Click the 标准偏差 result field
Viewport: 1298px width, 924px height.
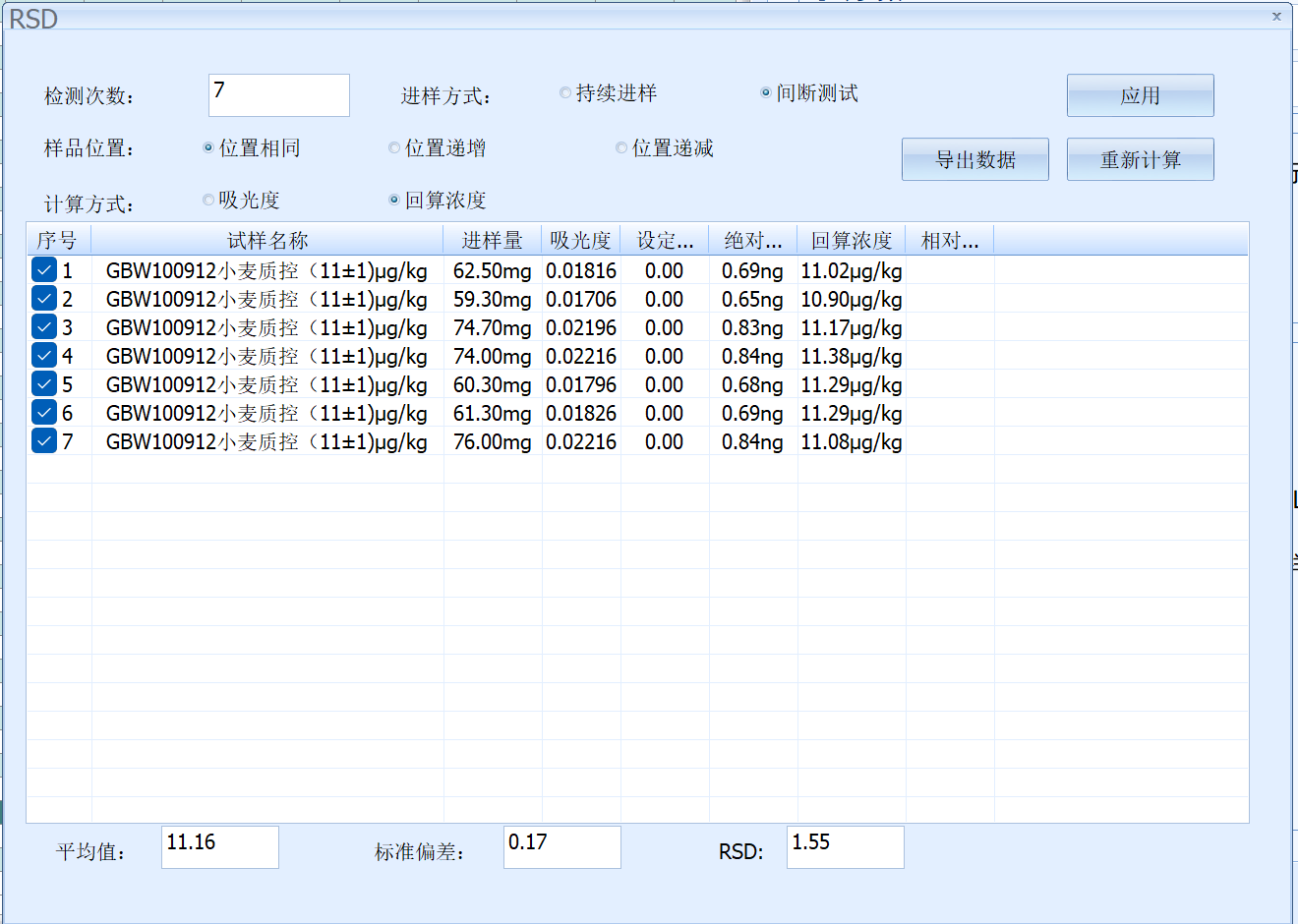[x=562, y=847]
